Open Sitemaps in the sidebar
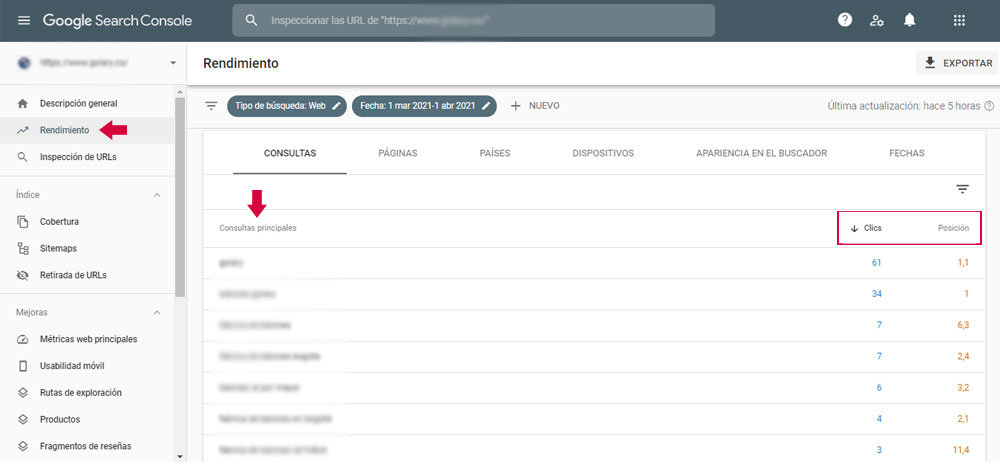This screenshot has width=1000, height=471. coord(58,248)
